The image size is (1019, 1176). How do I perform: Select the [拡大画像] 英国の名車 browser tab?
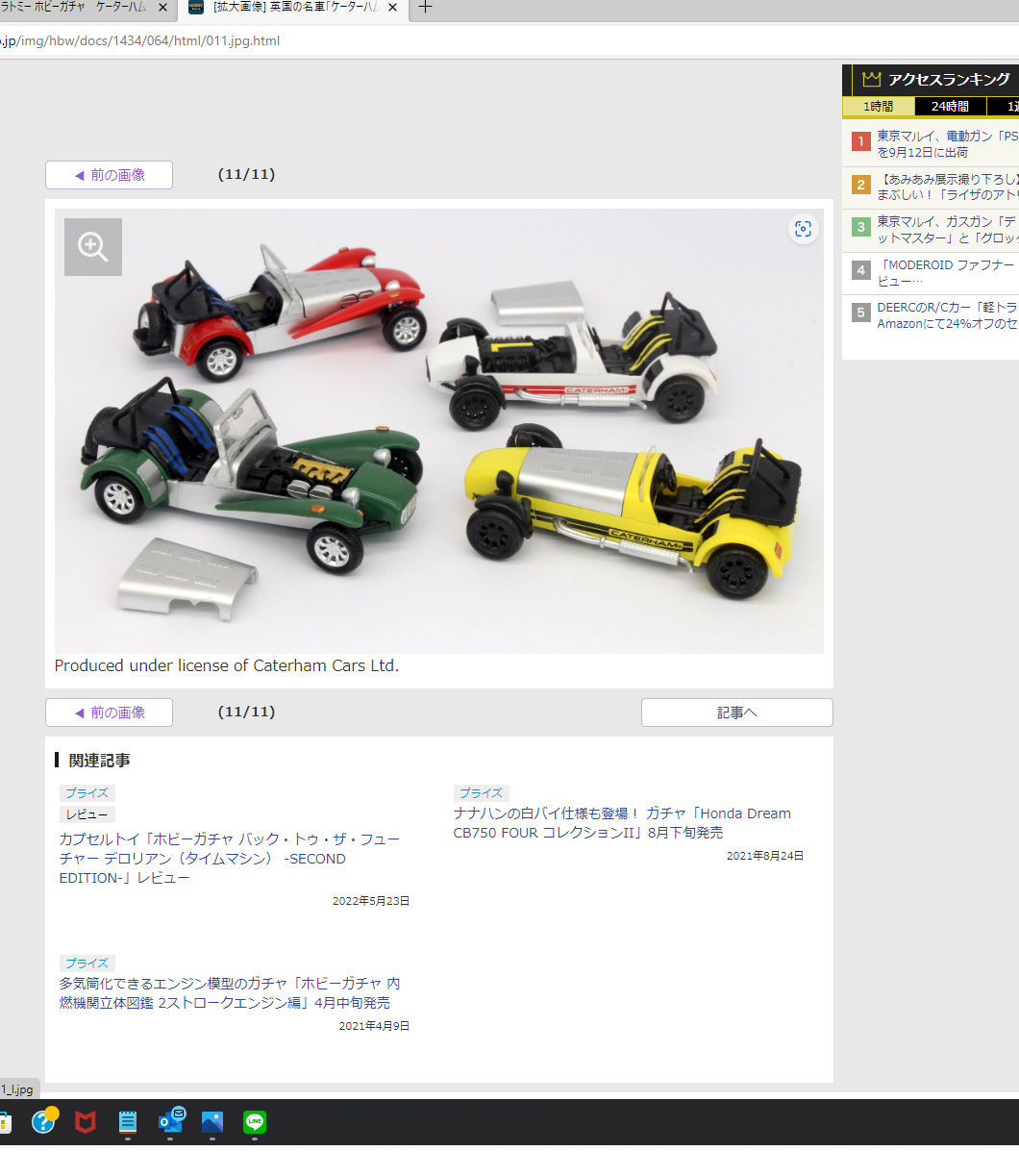pyautogui.click(x=292, y=8)
